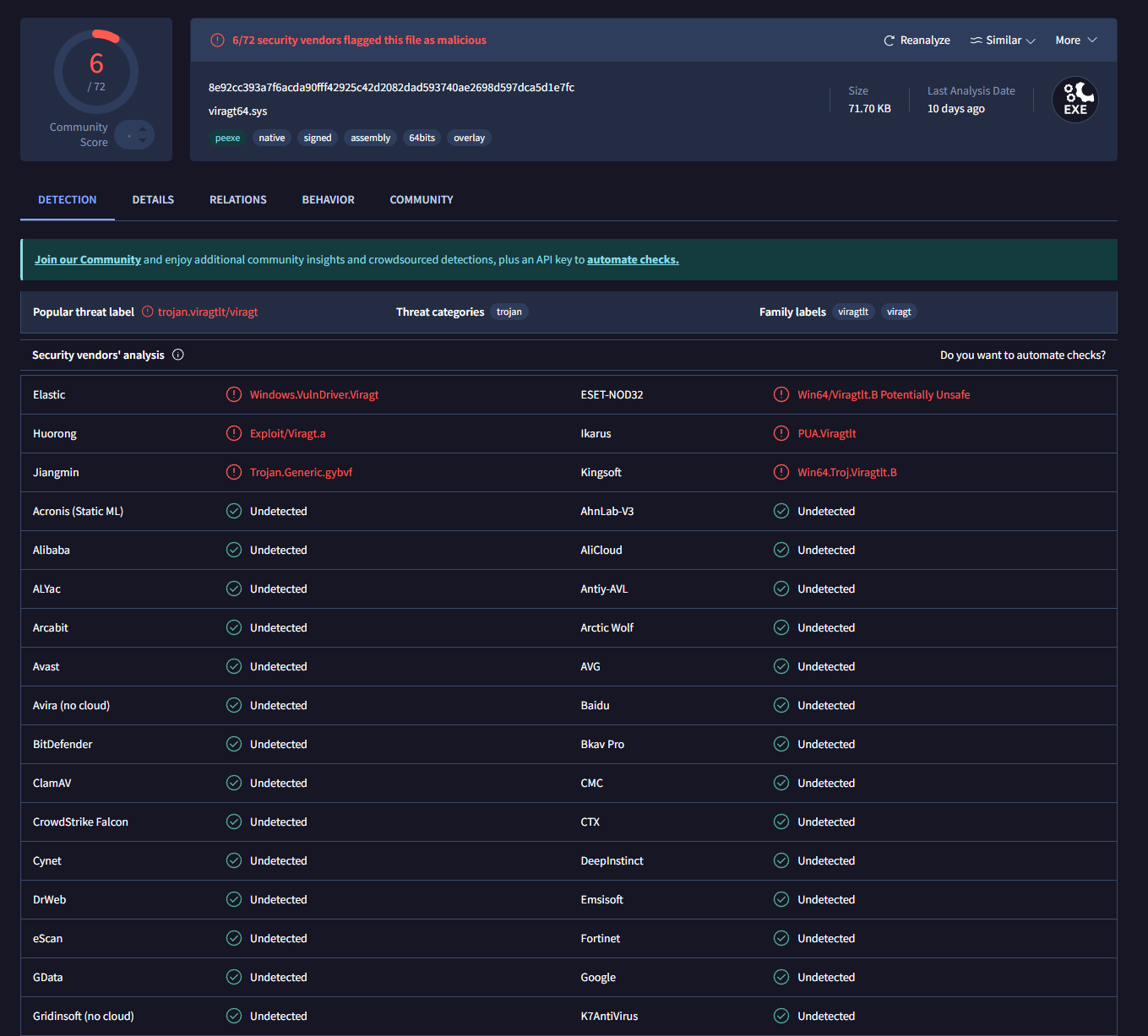Select the file hash starting 8e92cc393a
This screenshot has height=1036, width=1148.
[x=391, y=88]
